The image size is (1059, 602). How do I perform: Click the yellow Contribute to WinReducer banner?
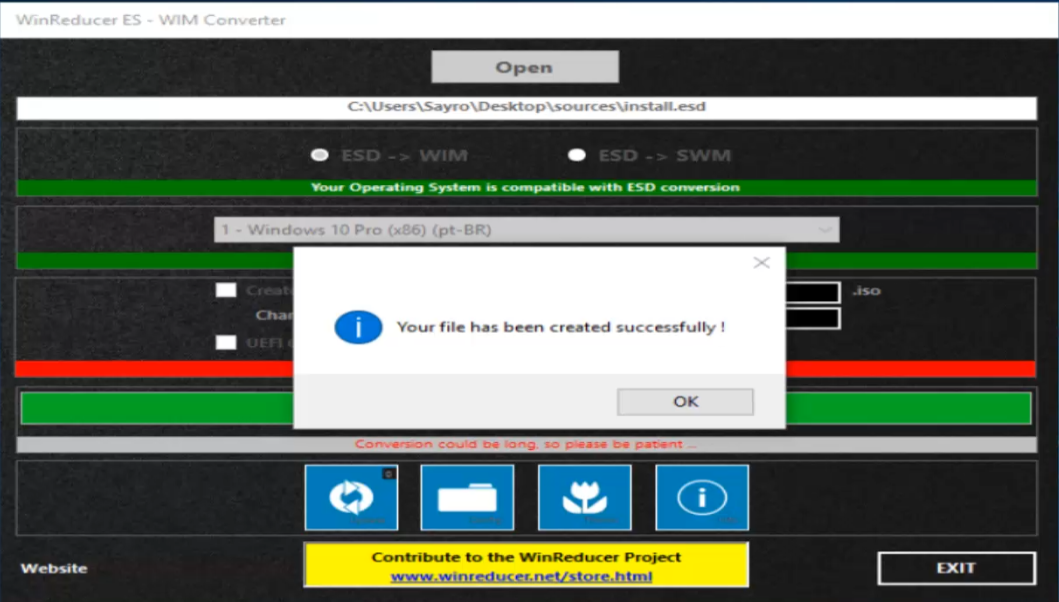pos(526,557)
